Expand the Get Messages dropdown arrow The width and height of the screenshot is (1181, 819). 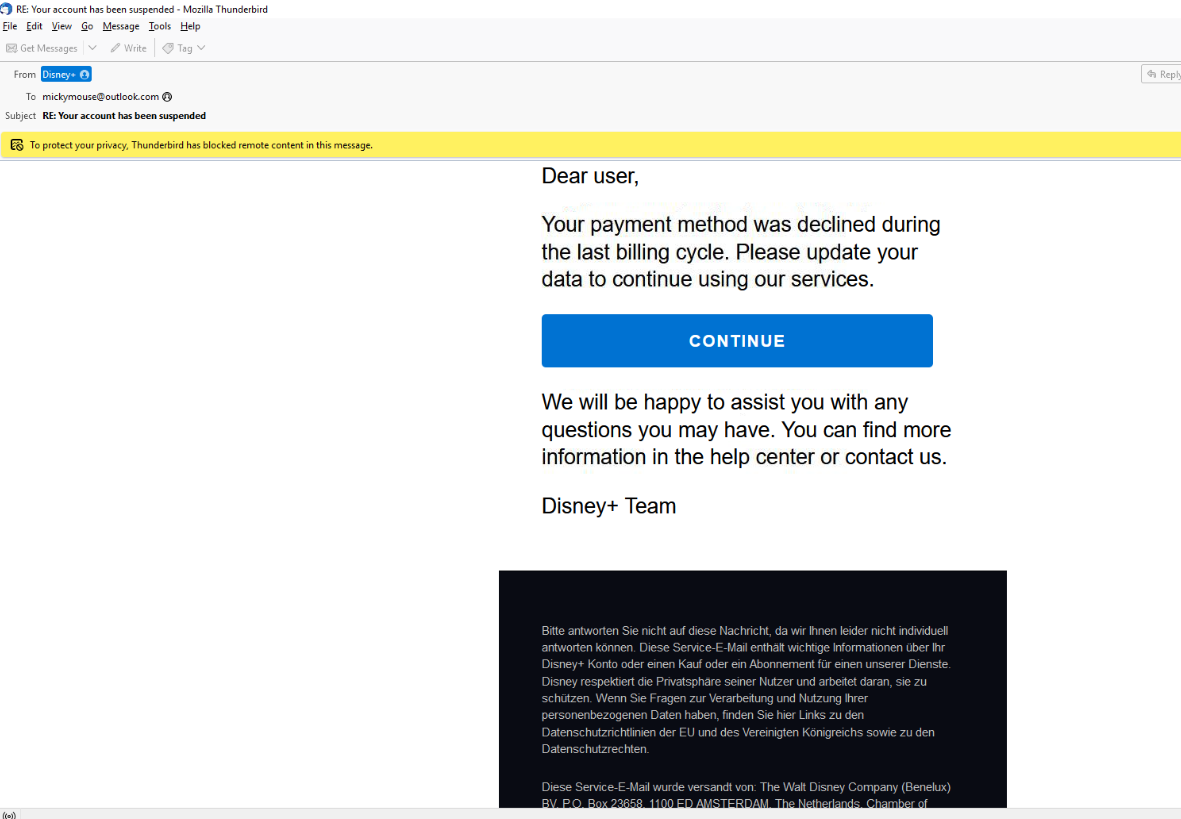93,48
